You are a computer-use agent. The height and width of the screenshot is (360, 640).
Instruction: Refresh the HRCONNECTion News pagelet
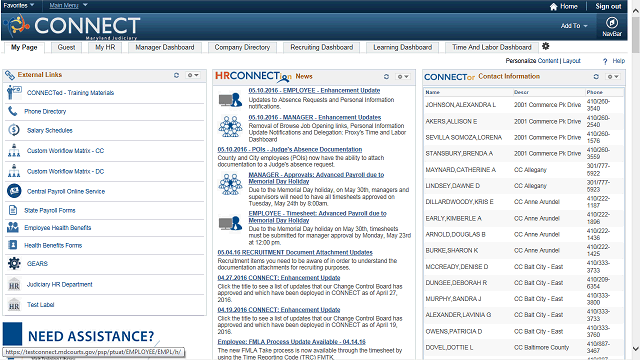pos(386,76)
